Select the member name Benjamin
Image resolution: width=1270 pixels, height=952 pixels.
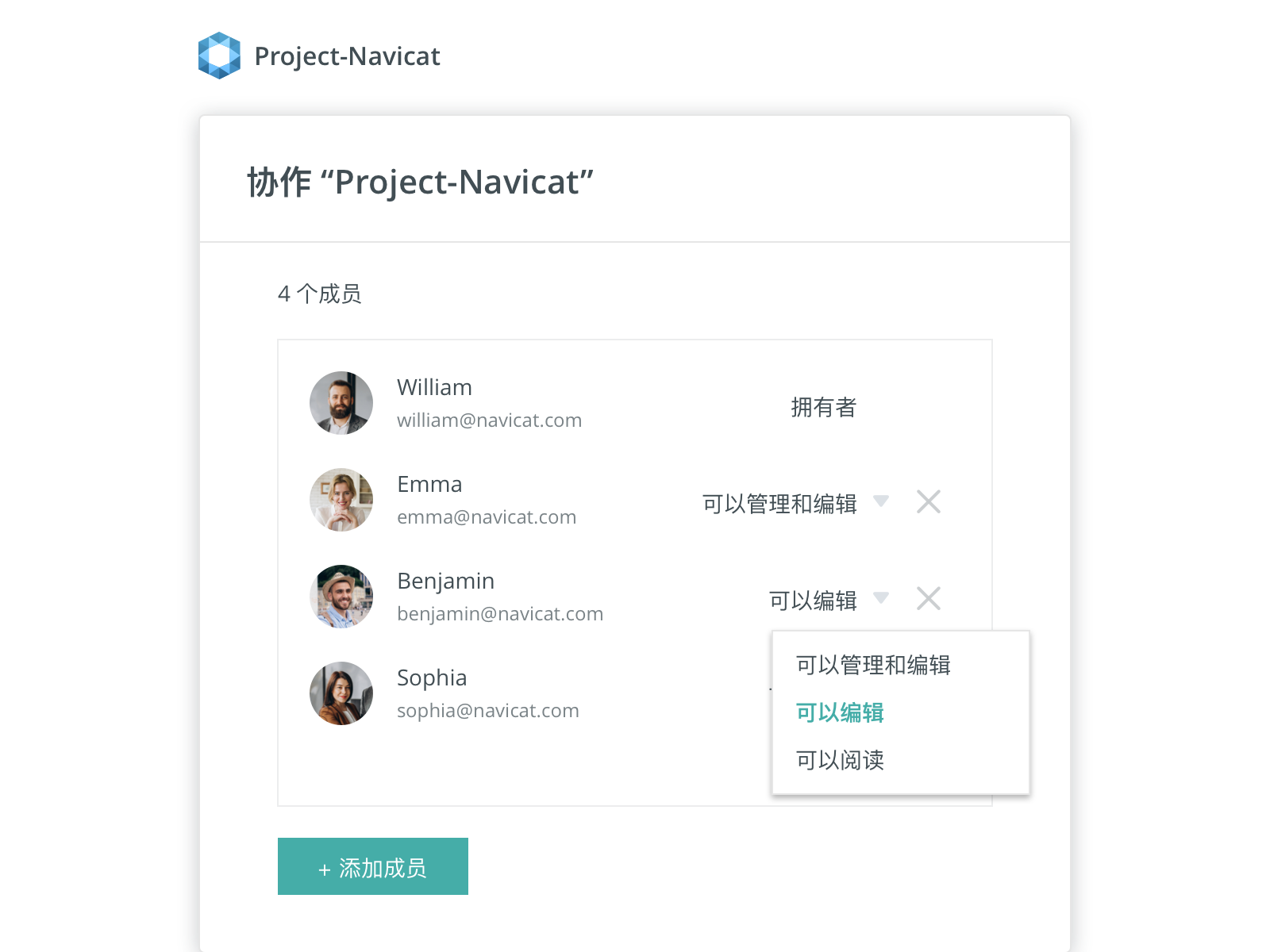[446, 582]
